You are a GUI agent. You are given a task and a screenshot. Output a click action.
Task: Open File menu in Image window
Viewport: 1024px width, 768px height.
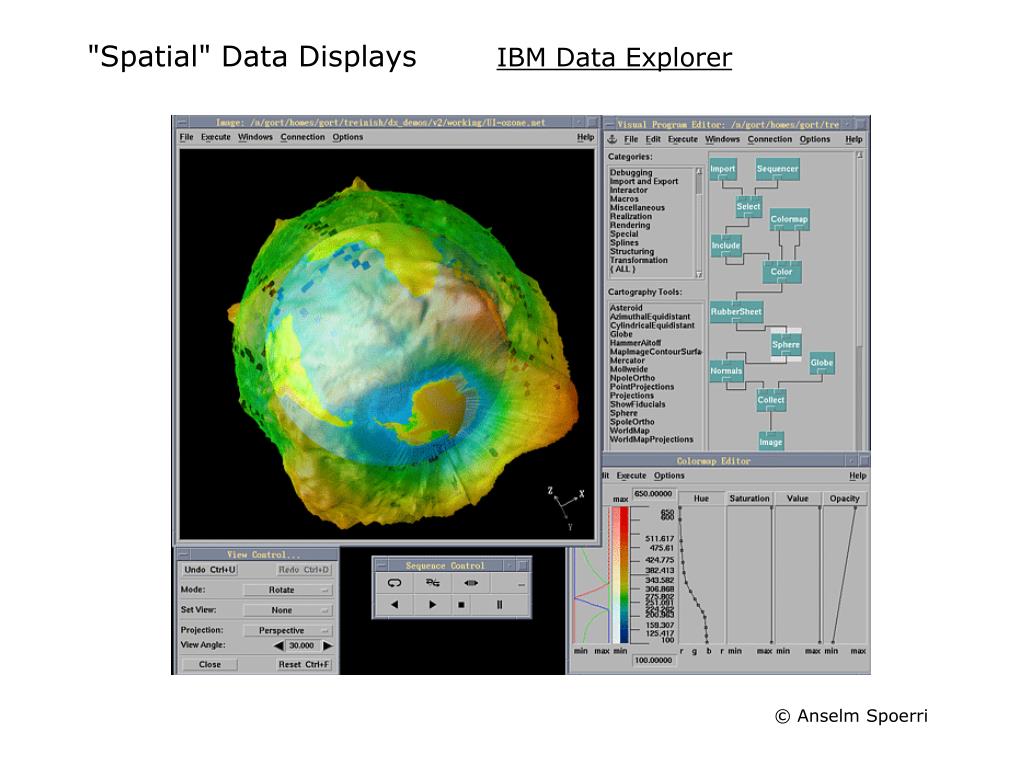click(x=187, y=137)
